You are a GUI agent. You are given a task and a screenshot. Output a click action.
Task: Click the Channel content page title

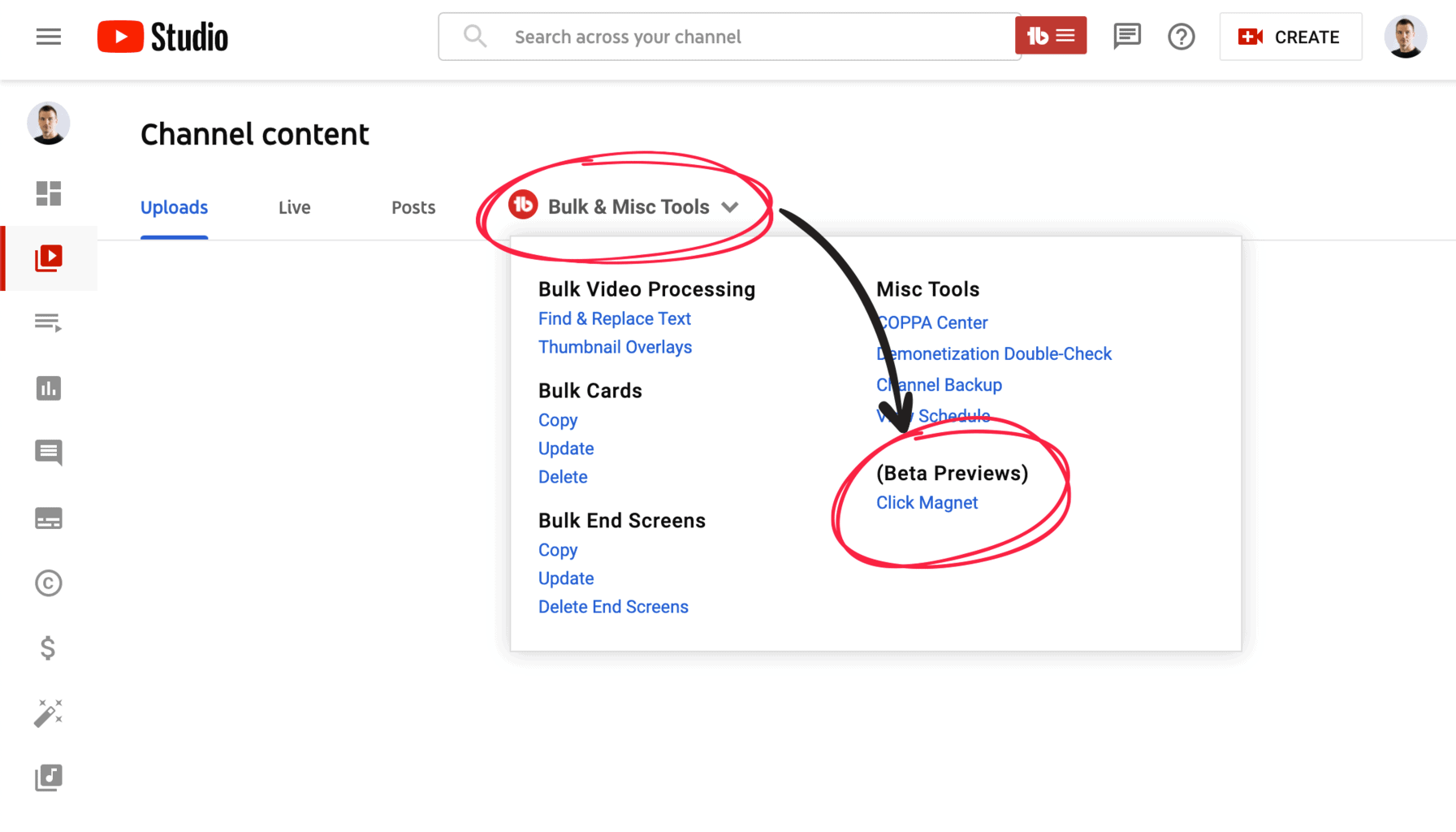[254, 134]
